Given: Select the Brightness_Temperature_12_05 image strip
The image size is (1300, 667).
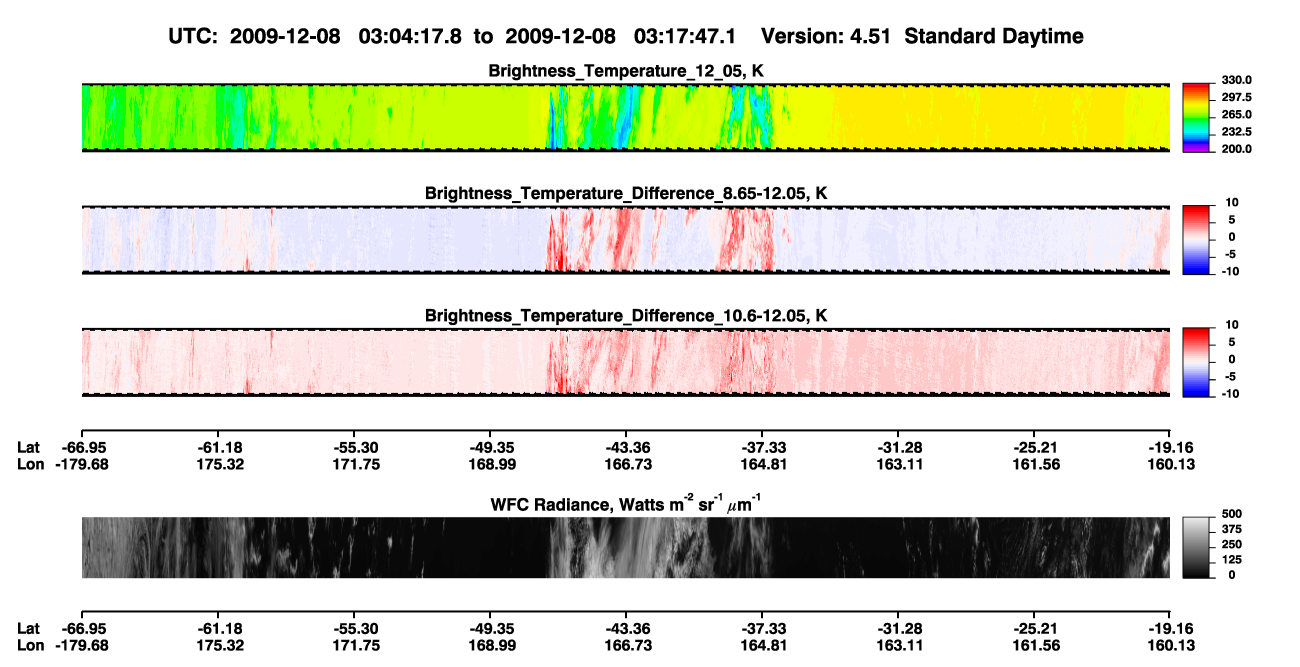Looking at the screenshot, I should [x=625, y=117].
